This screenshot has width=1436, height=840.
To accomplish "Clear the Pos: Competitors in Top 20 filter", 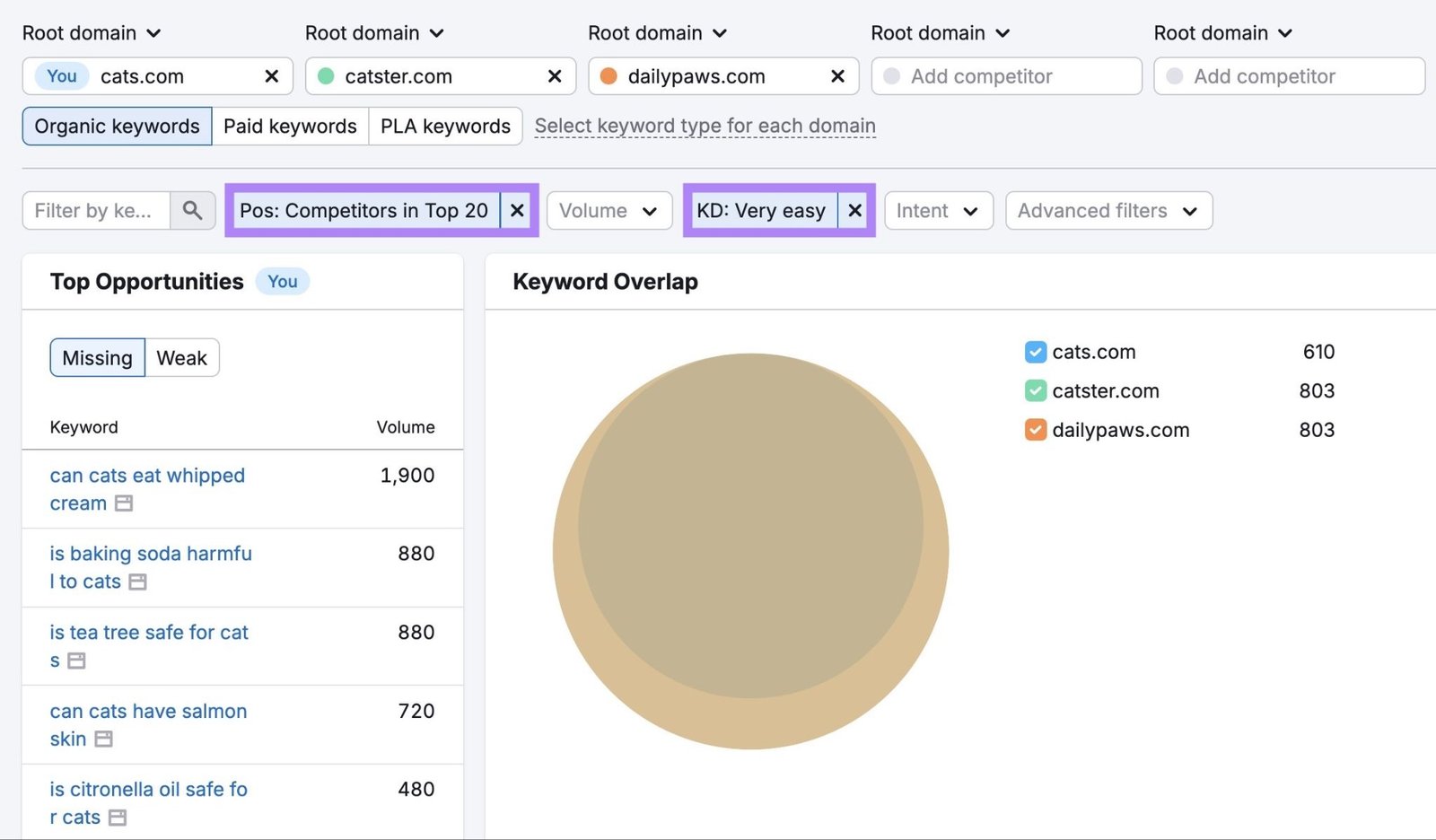I will (x=517, y=210).
